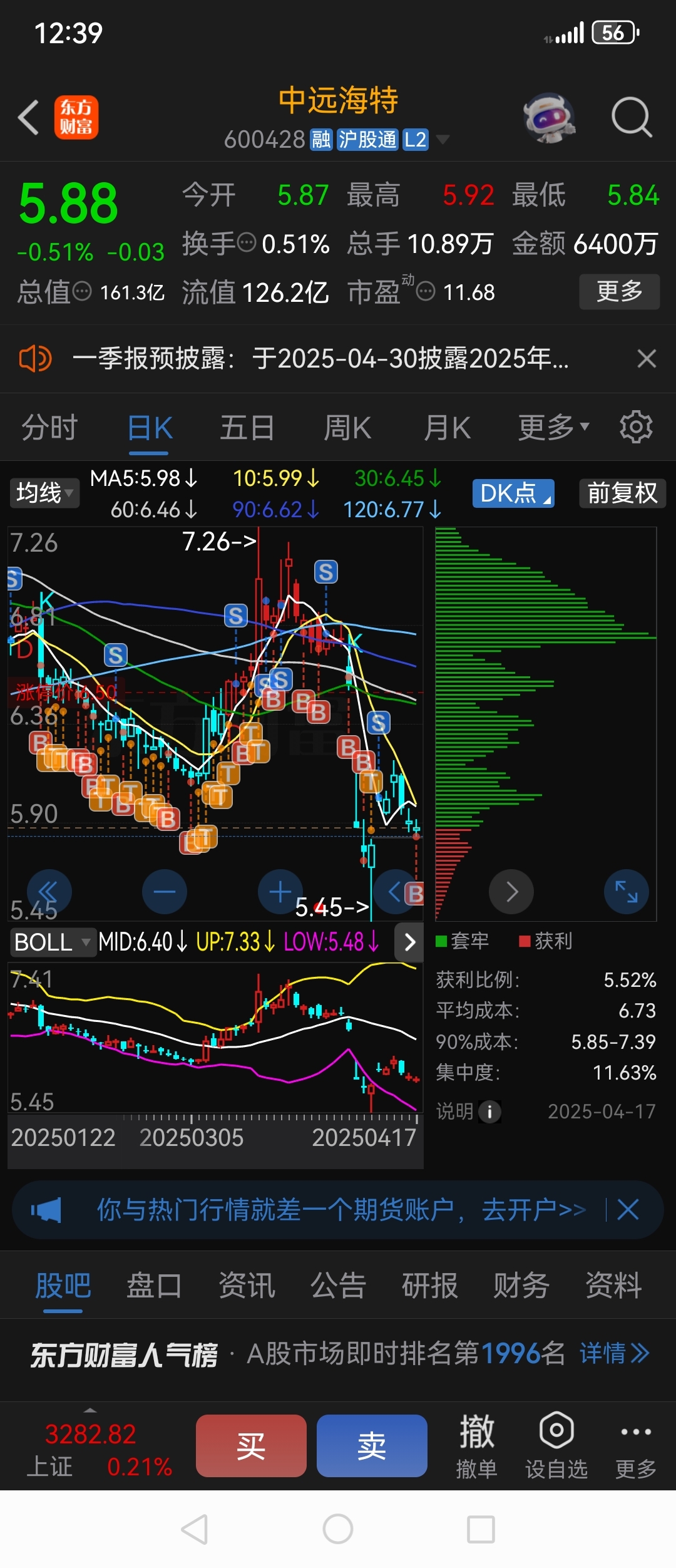
Task: Switch to the 月K chart tab
Action: pos(447,428)
